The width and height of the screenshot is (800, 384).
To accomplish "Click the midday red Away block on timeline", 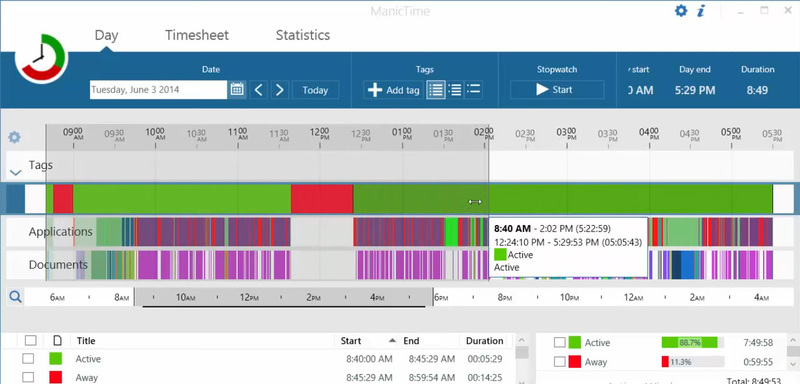I will coord(322,199).
